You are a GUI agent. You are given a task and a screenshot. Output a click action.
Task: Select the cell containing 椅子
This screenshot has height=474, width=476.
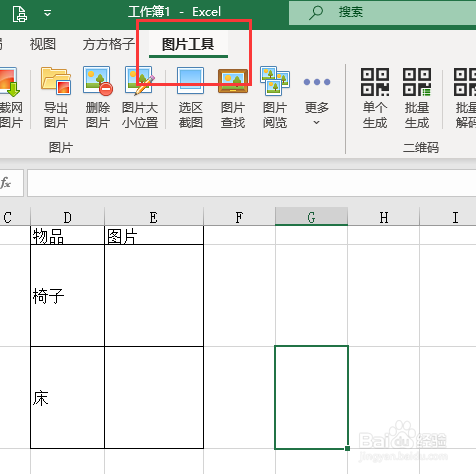[67, 296]
